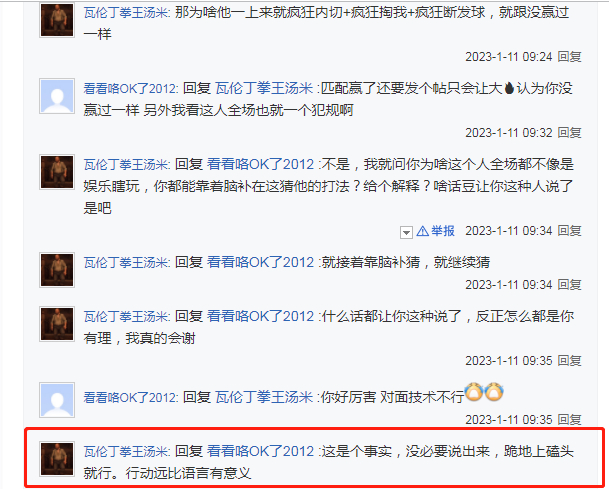Click 回复 on the 09:32 comment
The height and width of the screenshot is (489, 609).
570,133
